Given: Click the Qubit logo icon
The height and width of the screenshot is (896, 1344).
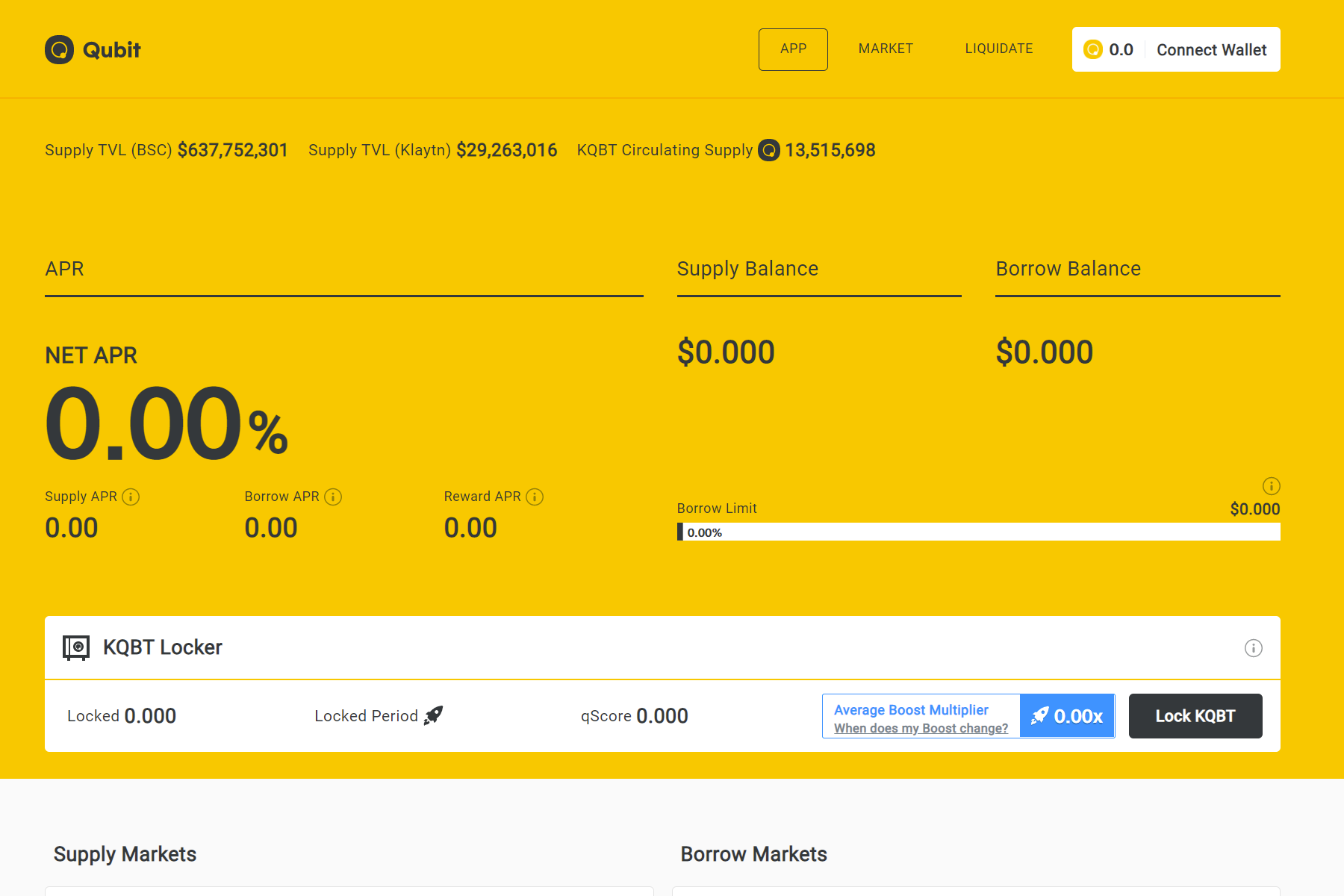Looking at the screenshot, I should pos(59,50).
